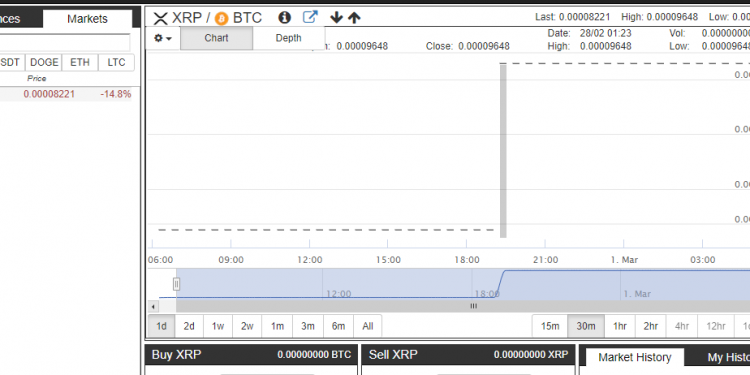
Task: Open the chart settings gear dropdown
Action: point(163,38)
